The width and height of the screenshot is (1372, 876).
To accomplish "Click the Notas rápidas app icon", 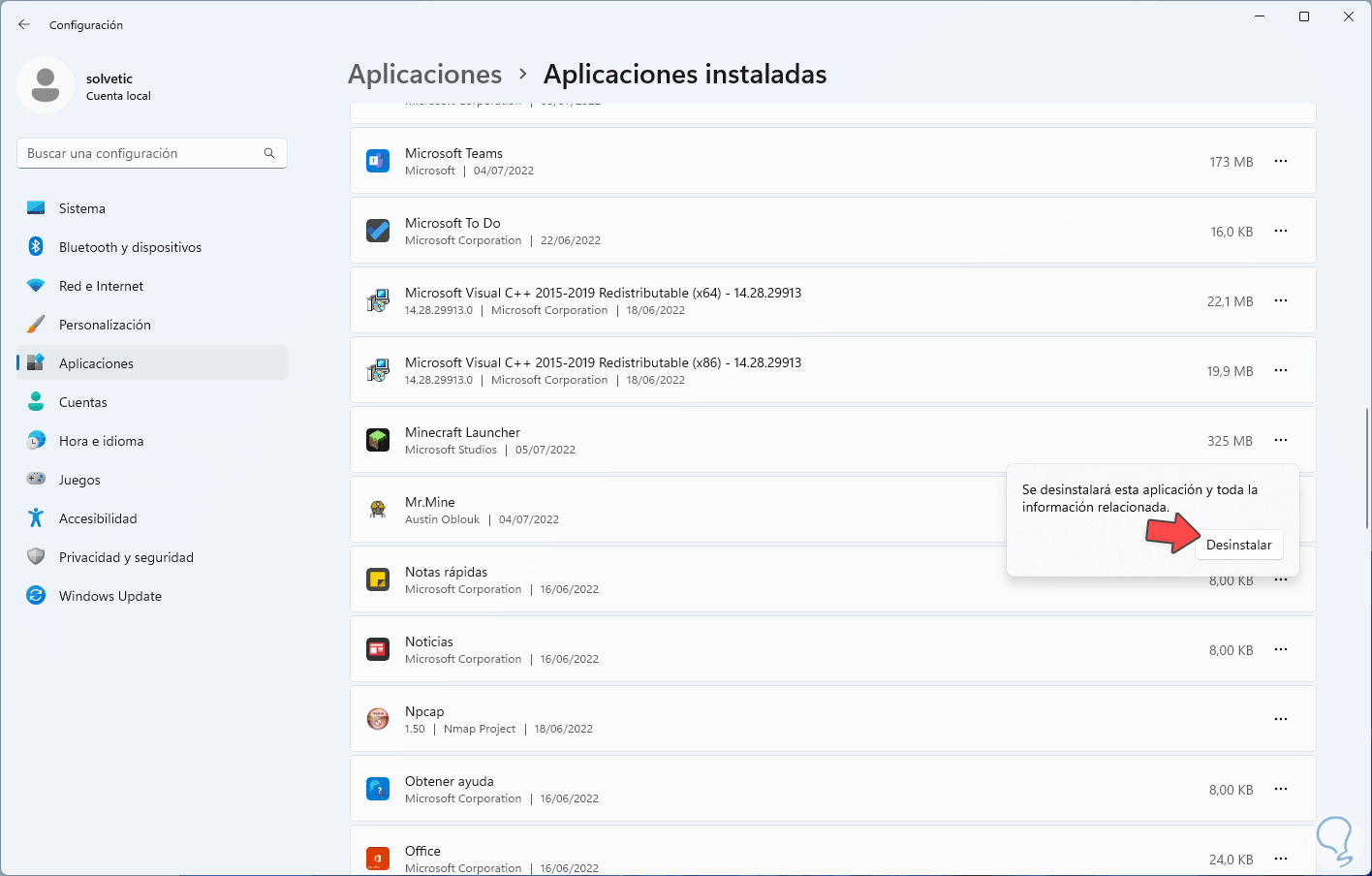I will tap(378, 579).
